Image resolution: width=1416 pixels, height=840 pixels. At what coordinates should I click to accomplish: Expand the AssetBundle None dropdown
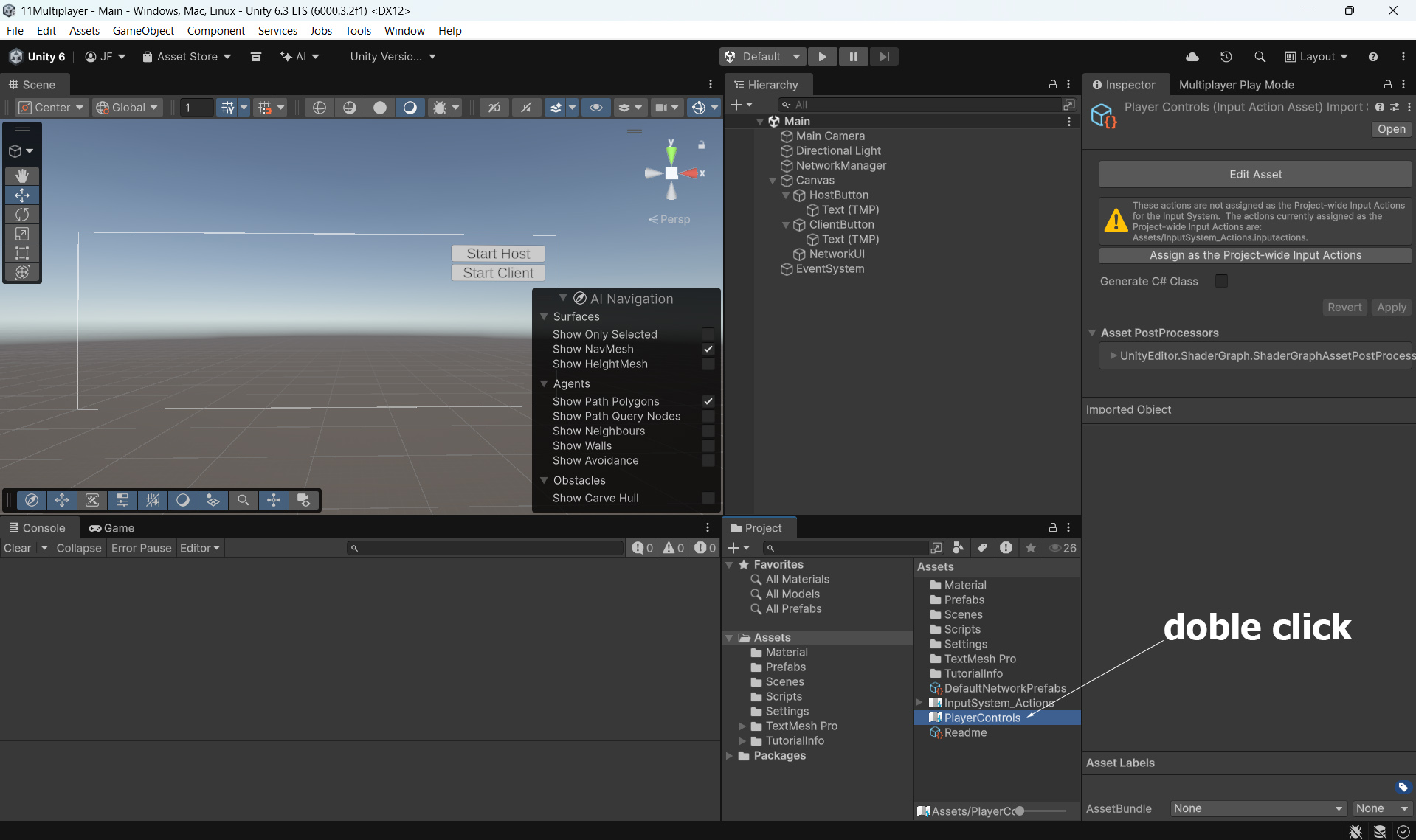coord(1258,808)
